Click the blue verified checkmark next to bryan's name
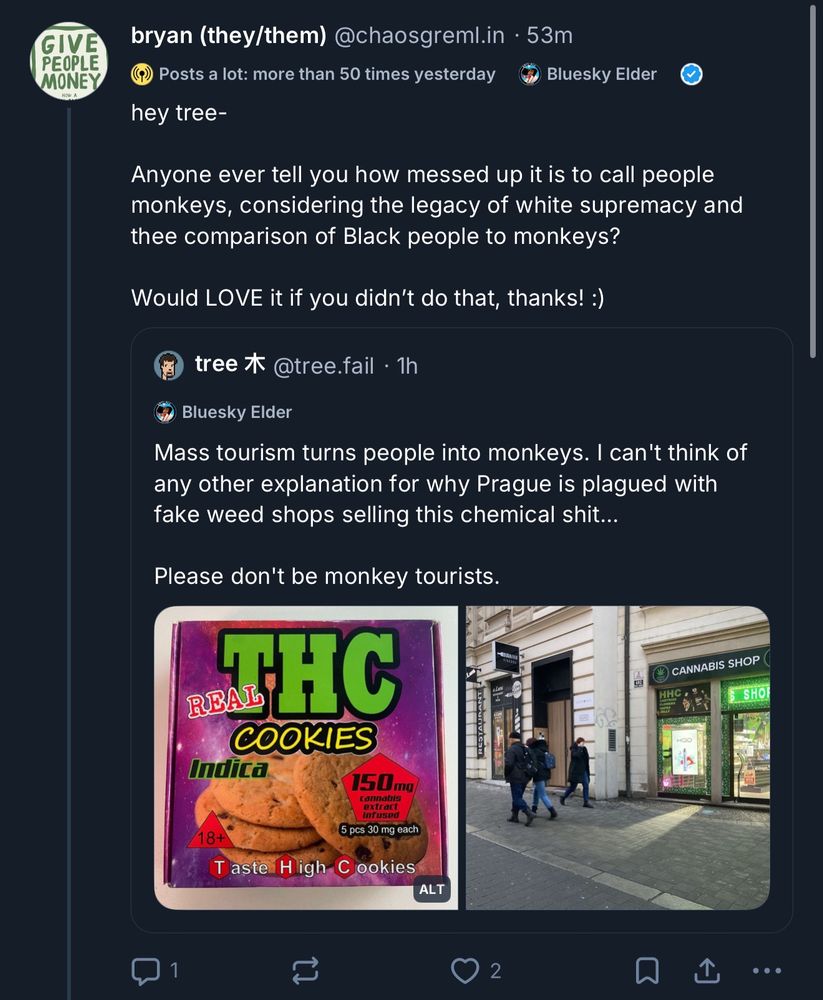The image size is (823, 1000). (x=691, y=73)
